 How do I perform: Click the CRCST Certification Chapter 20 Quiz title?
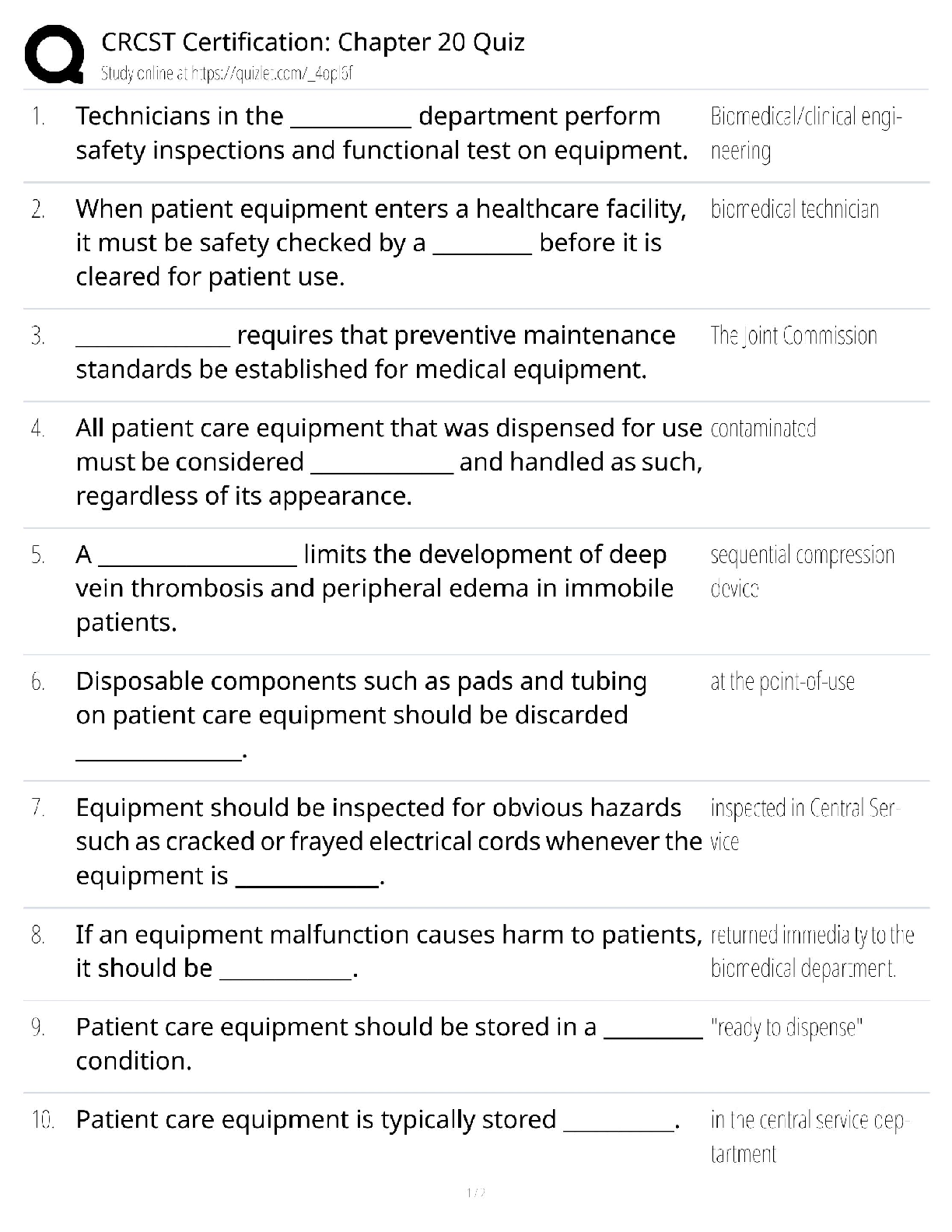coord(313,42)
